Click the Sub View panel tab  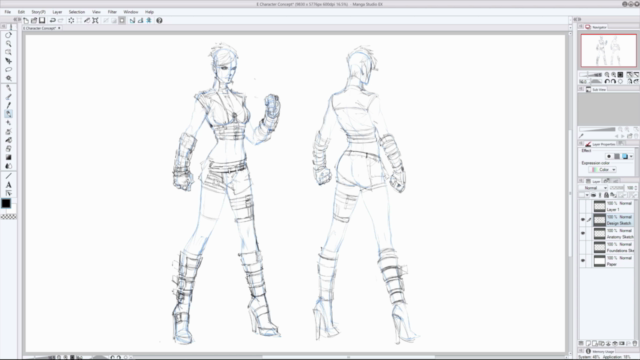[596, 89]
